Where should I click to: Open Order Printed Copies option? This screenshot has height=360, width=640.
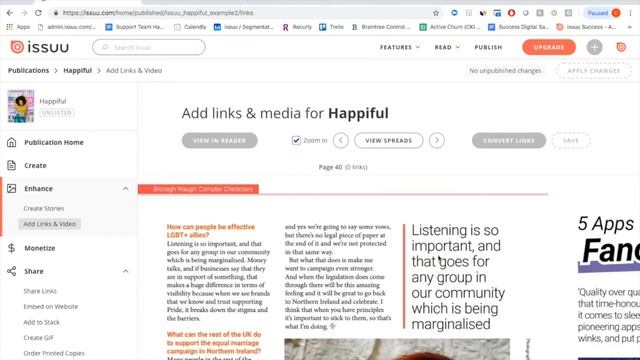[x=54, y=353]
